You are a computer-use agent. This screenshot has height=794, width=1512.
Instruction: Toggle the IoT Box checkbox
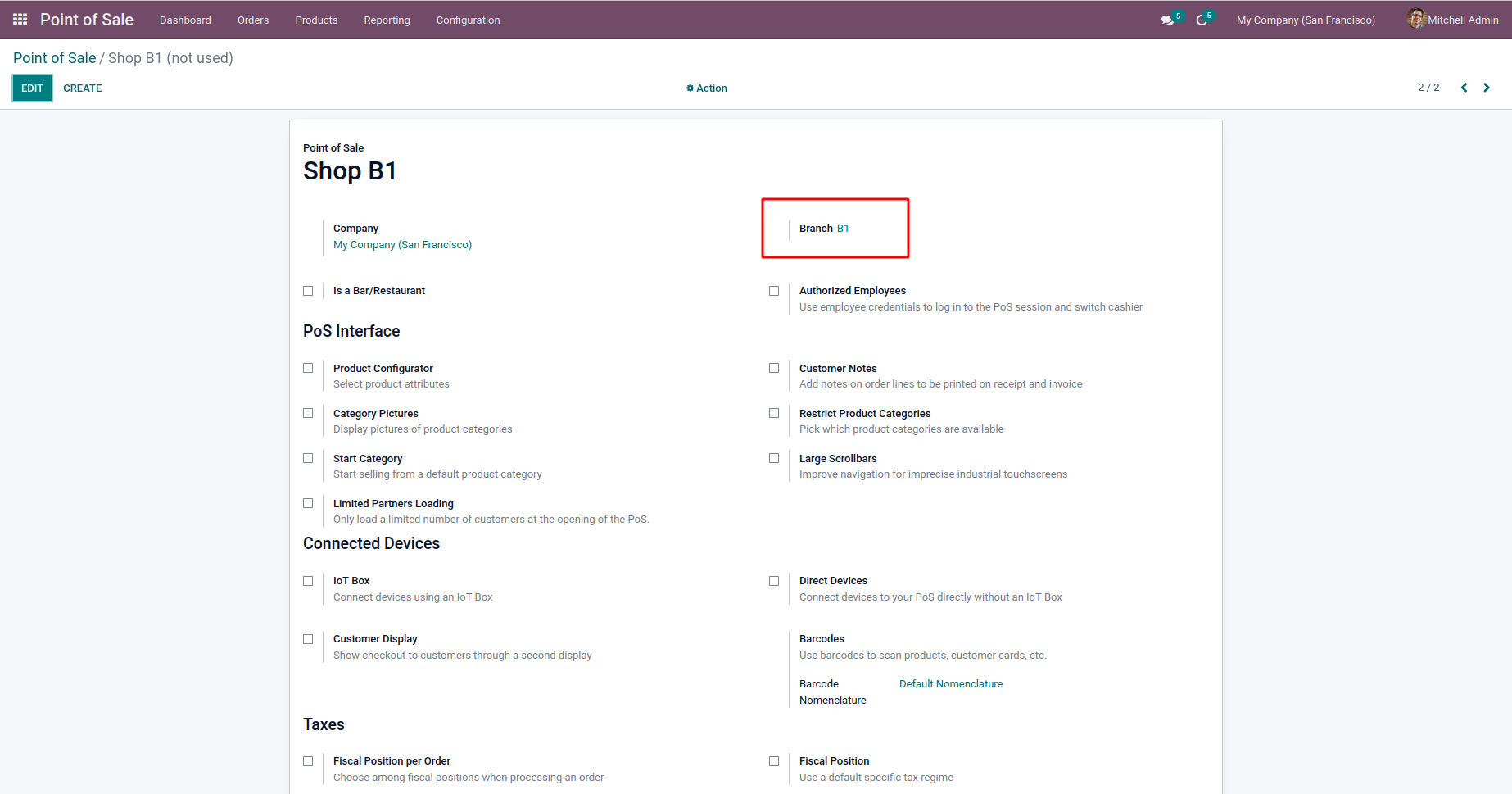(308, 581)
